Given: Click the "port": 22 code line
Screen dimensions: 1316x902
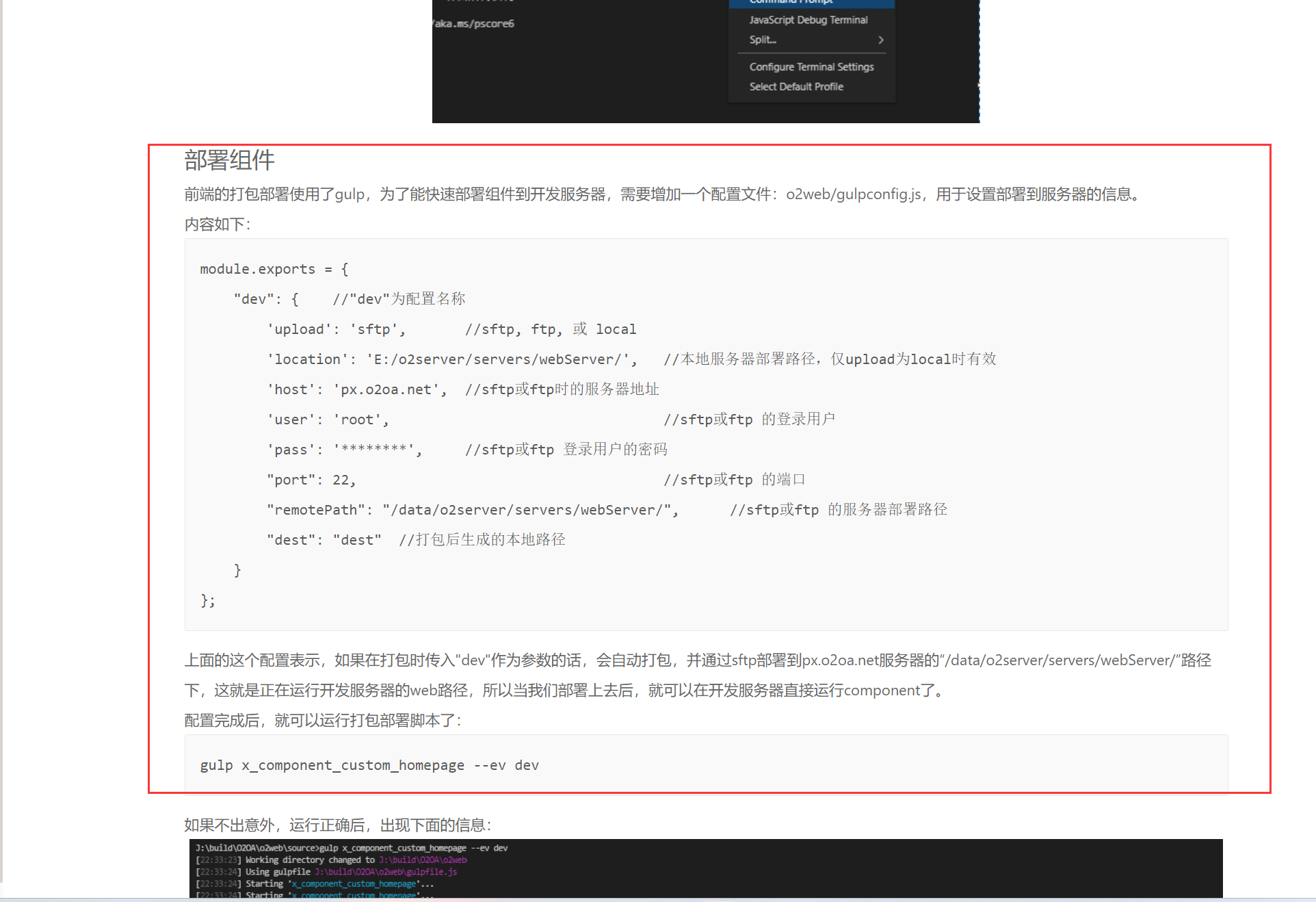Looking at the screenshot, I should pyautogui.click(x=311, y=480).
